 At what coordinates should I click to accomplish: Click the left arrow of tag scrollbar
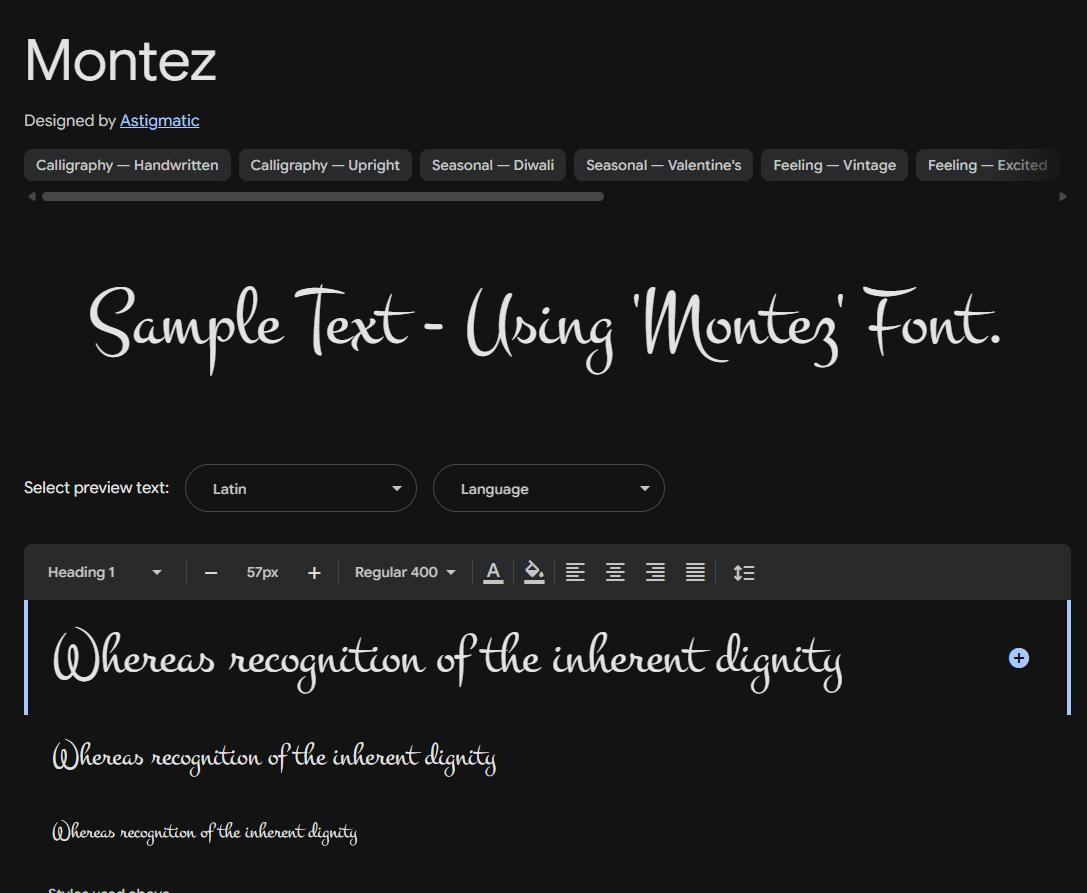coord(32,197)
